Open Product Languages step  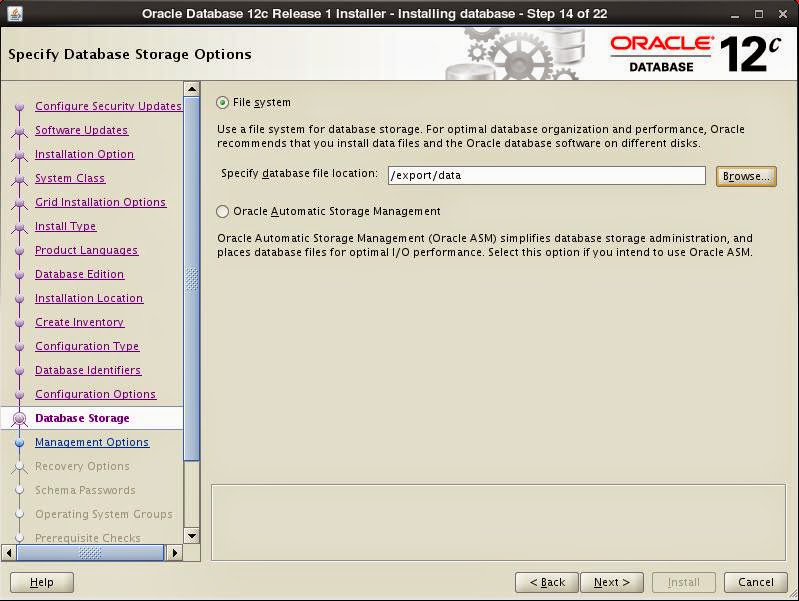click(87, 250)
